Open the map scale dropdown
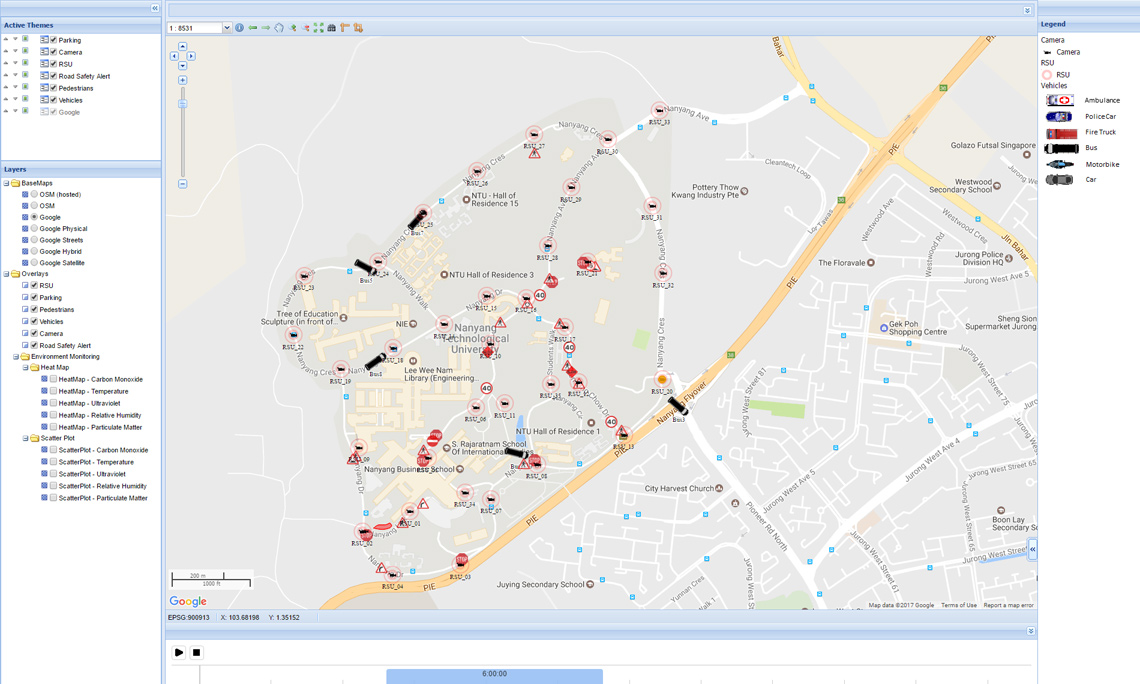This screenshot has height=684, width=1140. [x=227, y=29]
